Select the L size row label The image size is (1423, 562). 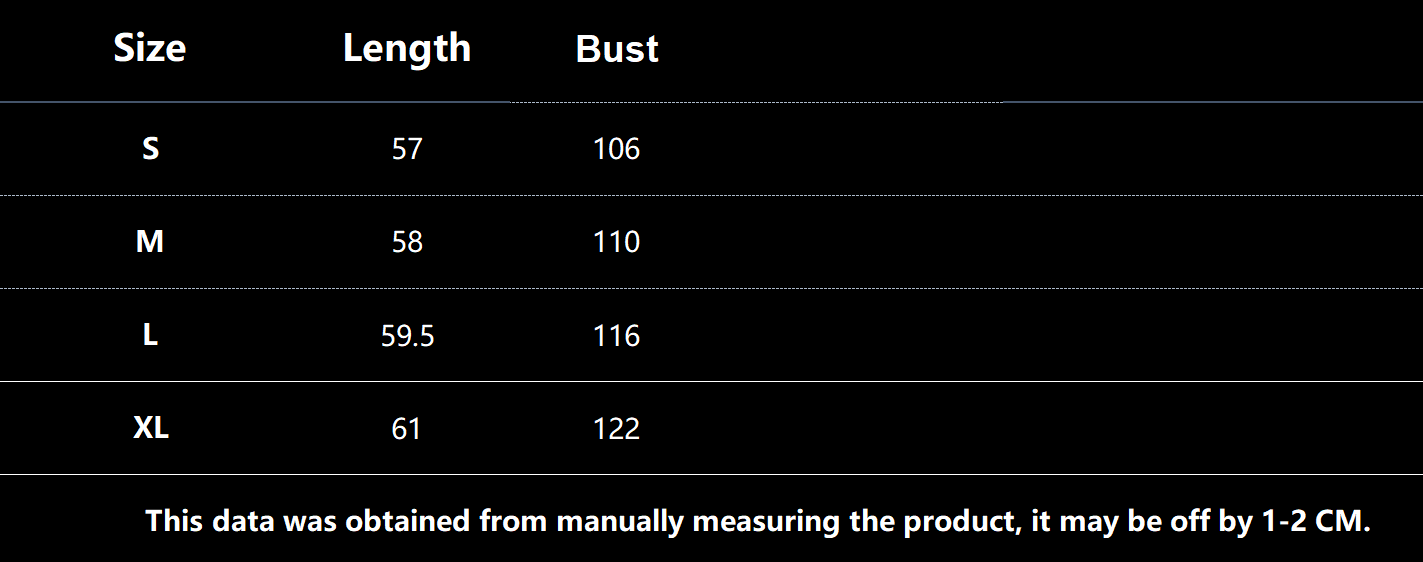click(x=150, y=335)
